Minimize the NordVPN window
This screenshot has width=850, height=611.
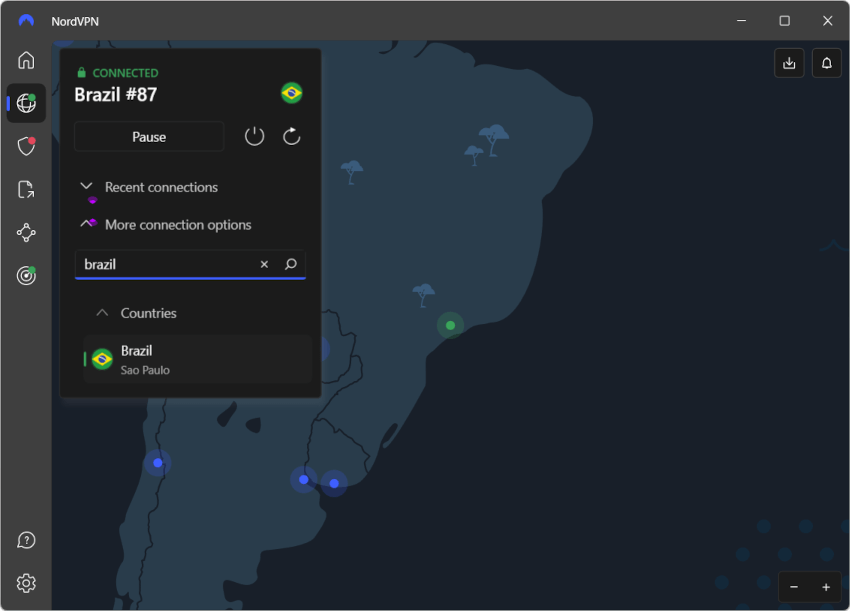(x=742, y=21)
